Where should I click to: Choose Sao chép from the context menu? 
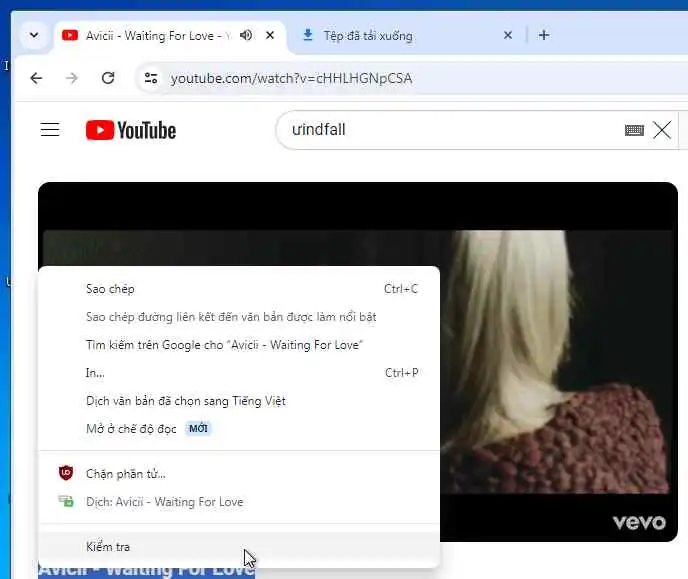coord(239,289)
